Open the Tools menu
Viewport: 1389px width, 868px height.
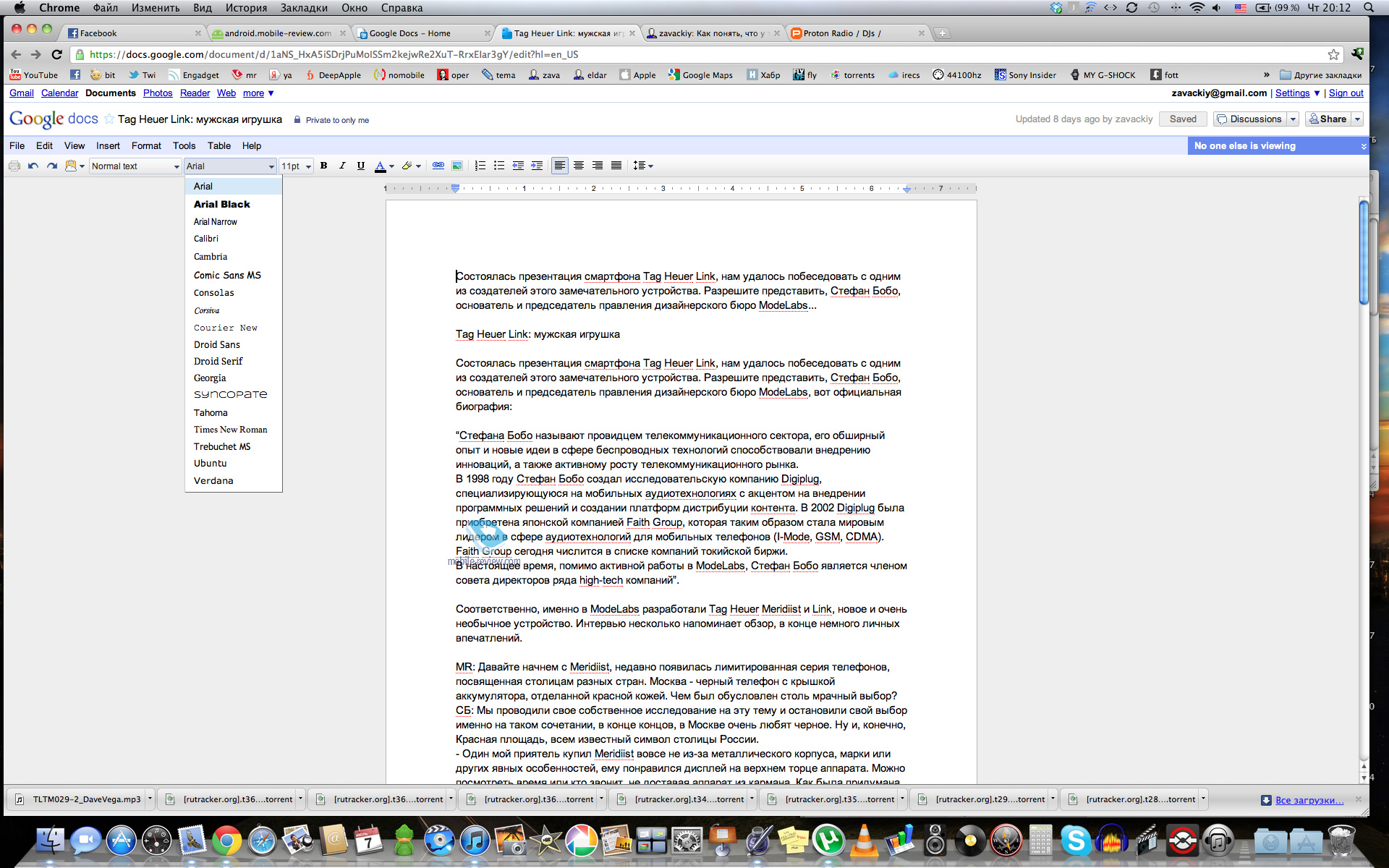click(184, 145)
